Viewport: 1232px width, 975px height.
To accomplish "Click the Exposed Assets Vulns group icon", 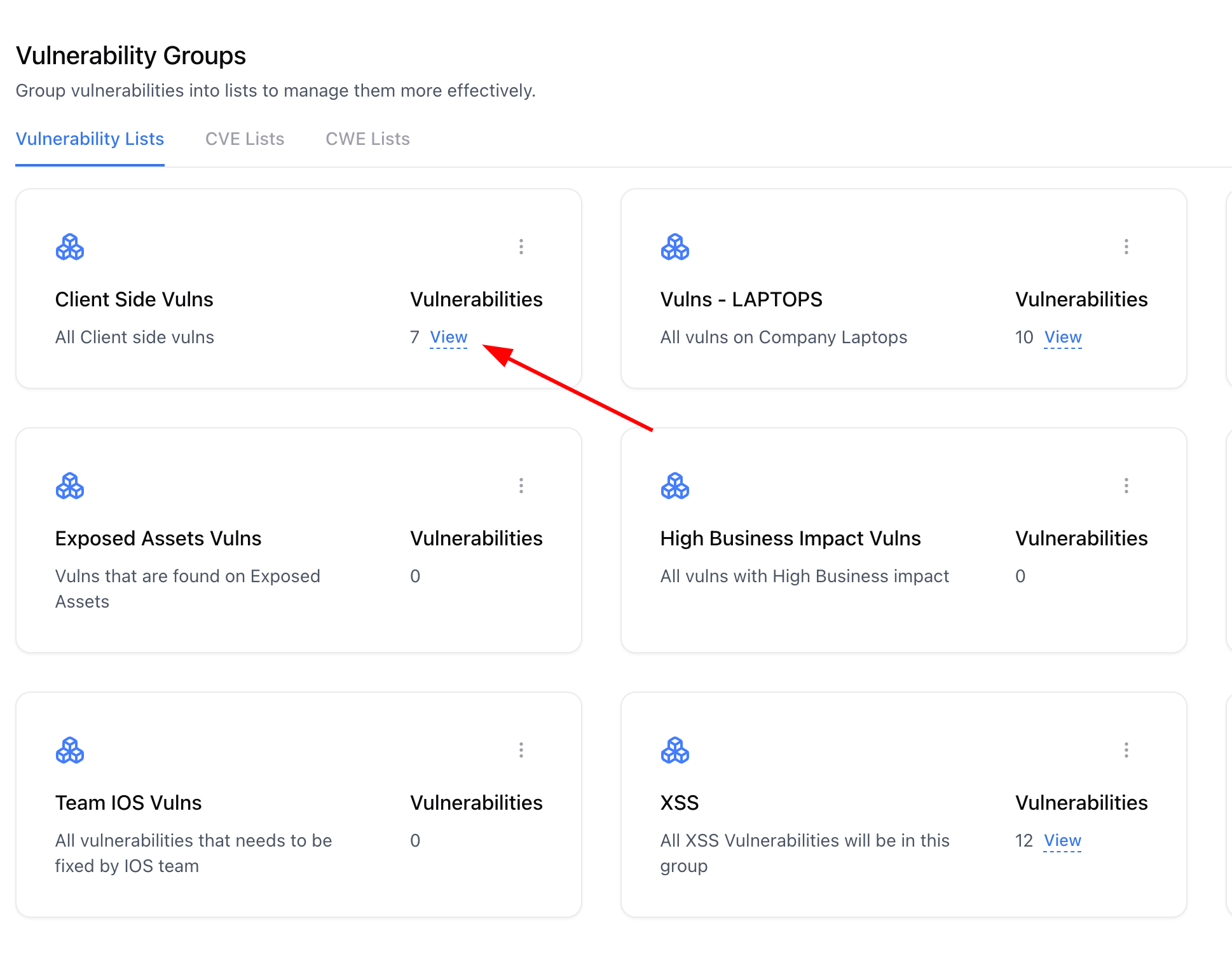I will pos(70,486).
